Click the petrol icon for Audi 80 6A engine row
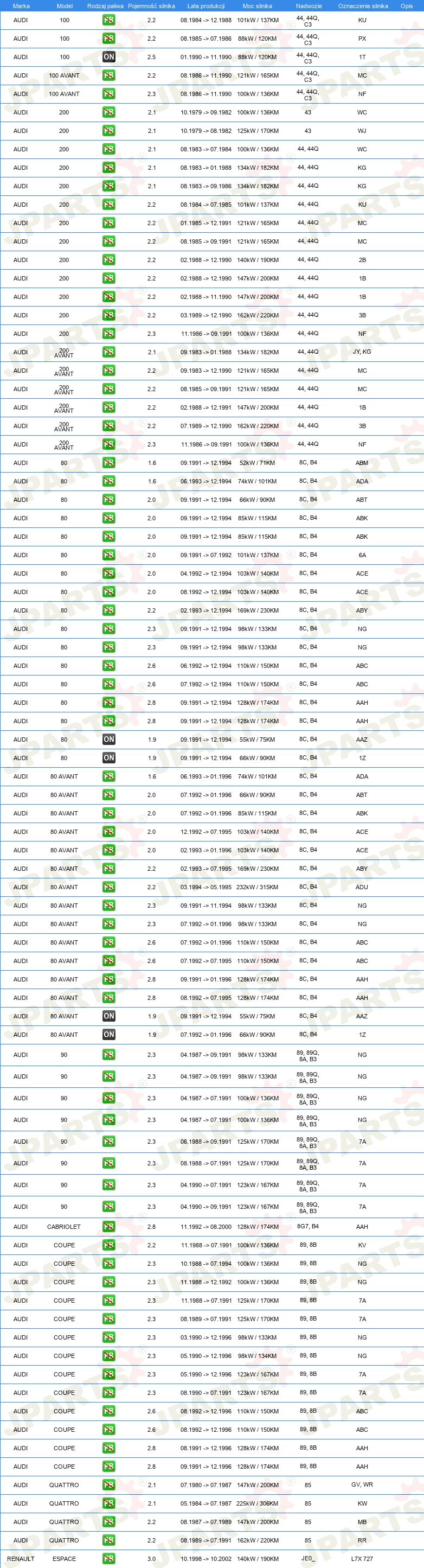The width and height of the screenshot is (424, 1568). 109,554
